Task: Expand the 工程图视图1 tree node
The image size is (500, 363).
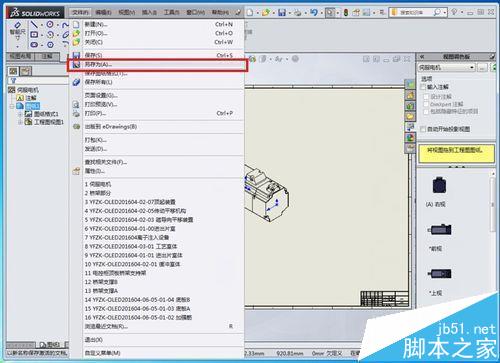Action: click(20, 122)
